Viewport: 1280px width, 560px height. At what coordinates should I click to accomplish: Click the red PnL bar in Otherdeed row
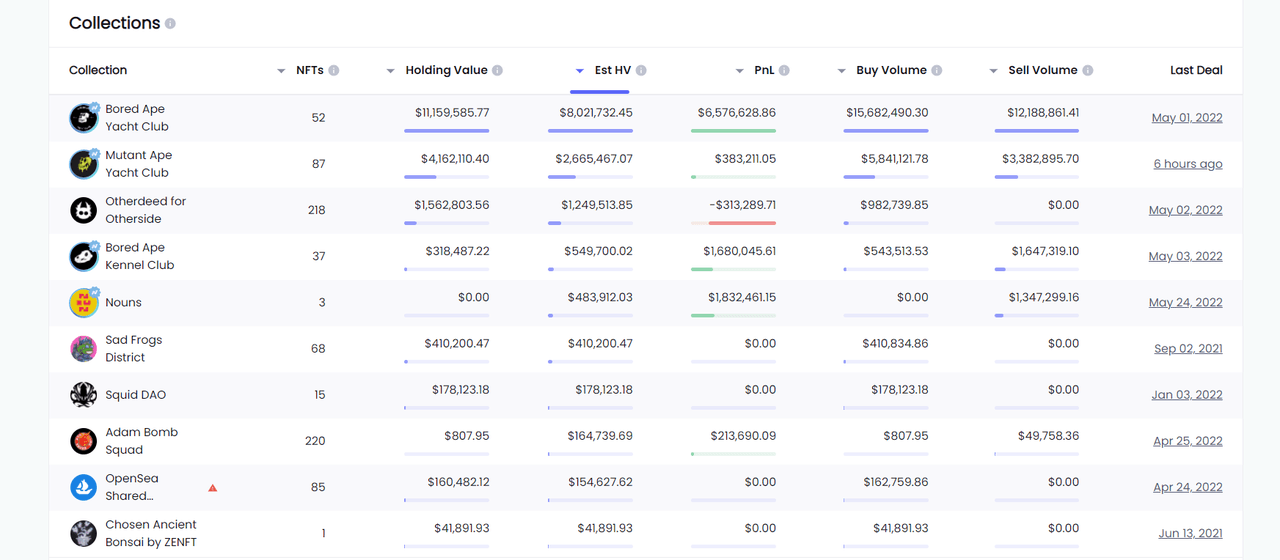tap(743, 223)
